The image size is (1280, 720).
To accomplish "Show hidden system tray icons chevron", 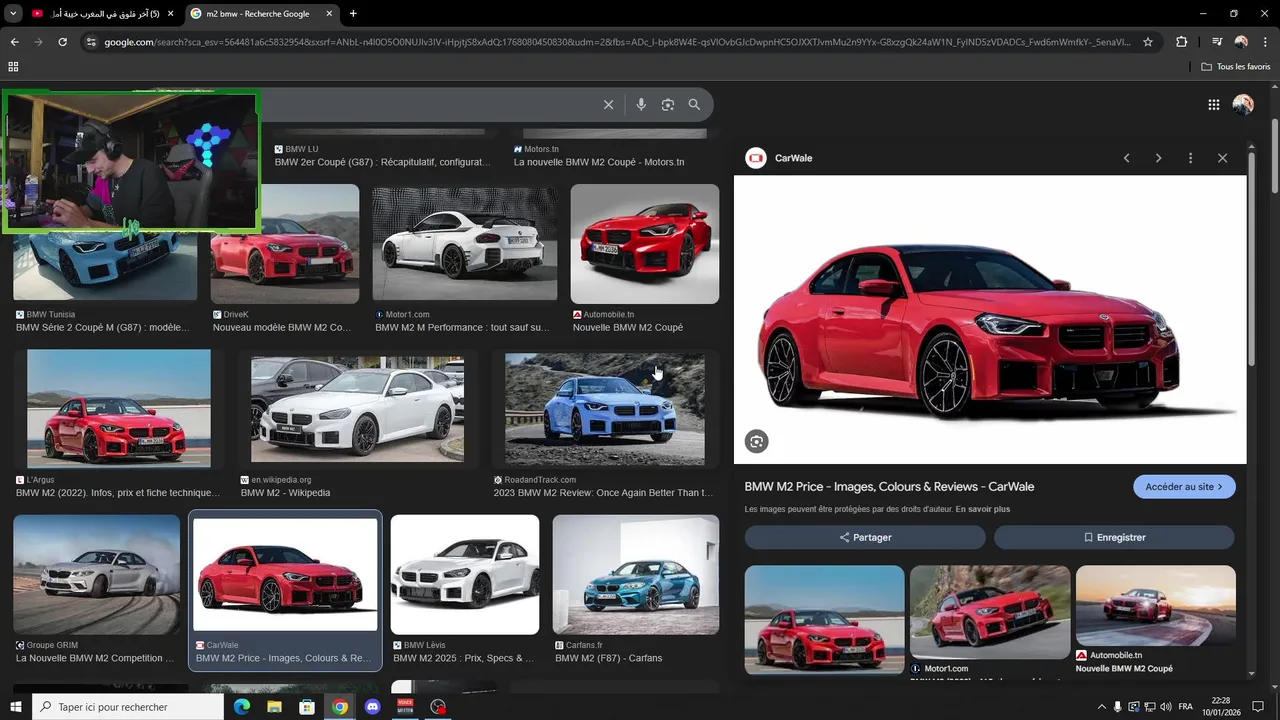I will tap(1102, 707).
